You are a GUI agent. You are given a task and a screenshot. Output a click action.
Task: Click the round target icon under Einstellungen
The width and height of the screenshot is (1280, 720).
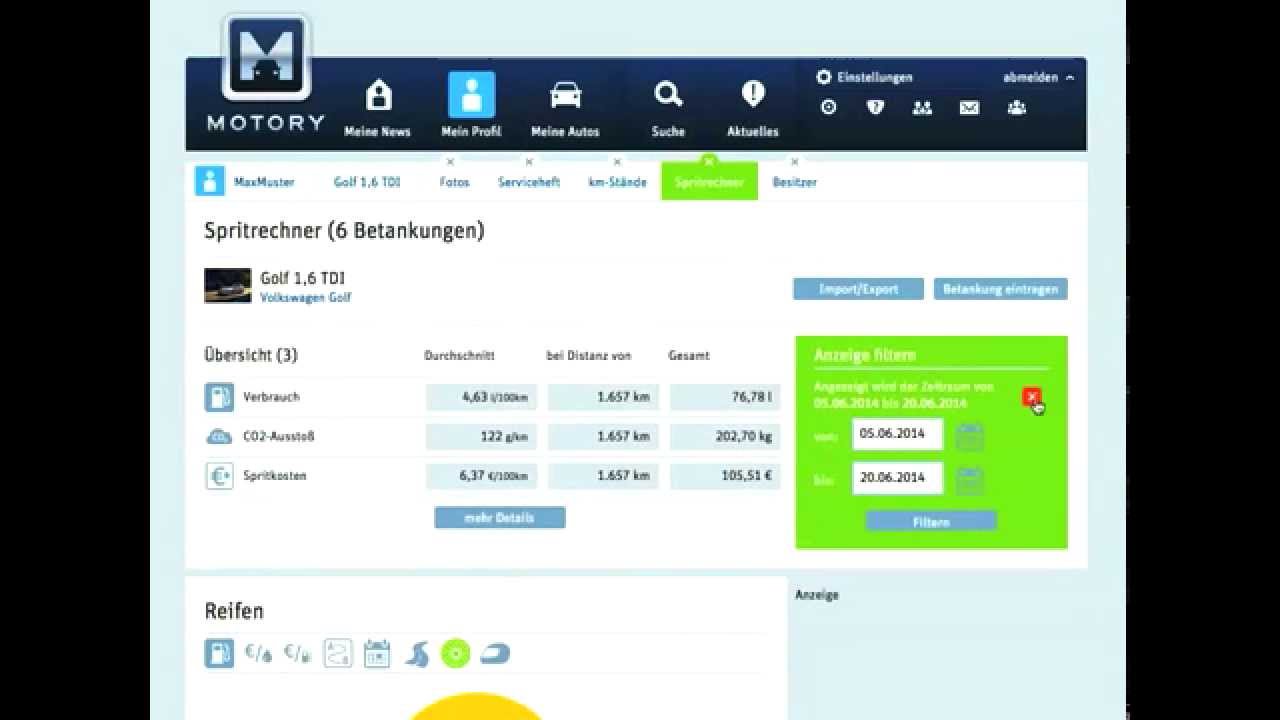point(828,107)
